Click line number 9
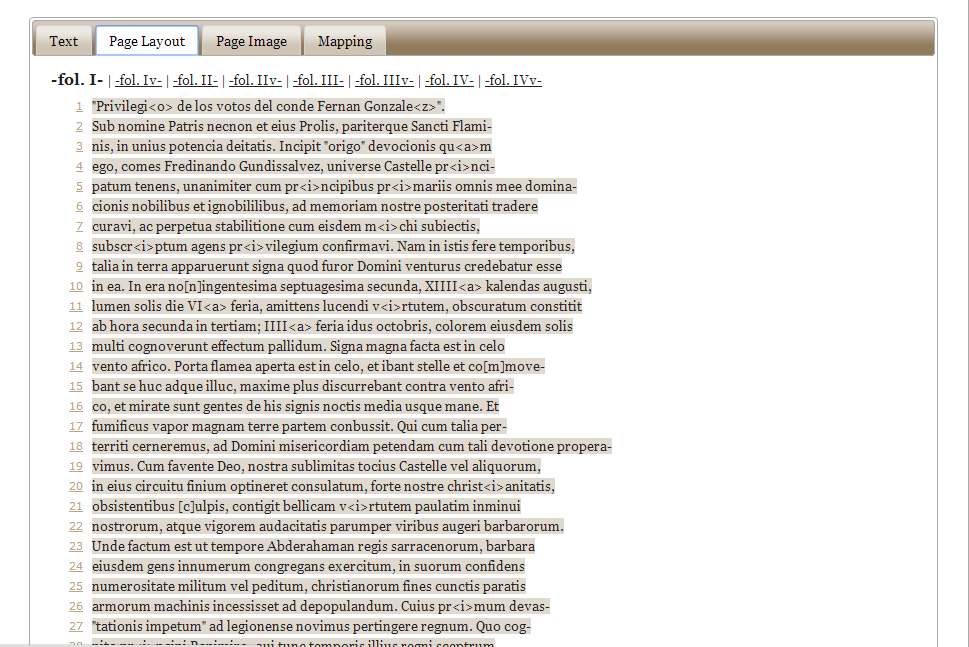The image size is (969, 647). click(79, 266)
